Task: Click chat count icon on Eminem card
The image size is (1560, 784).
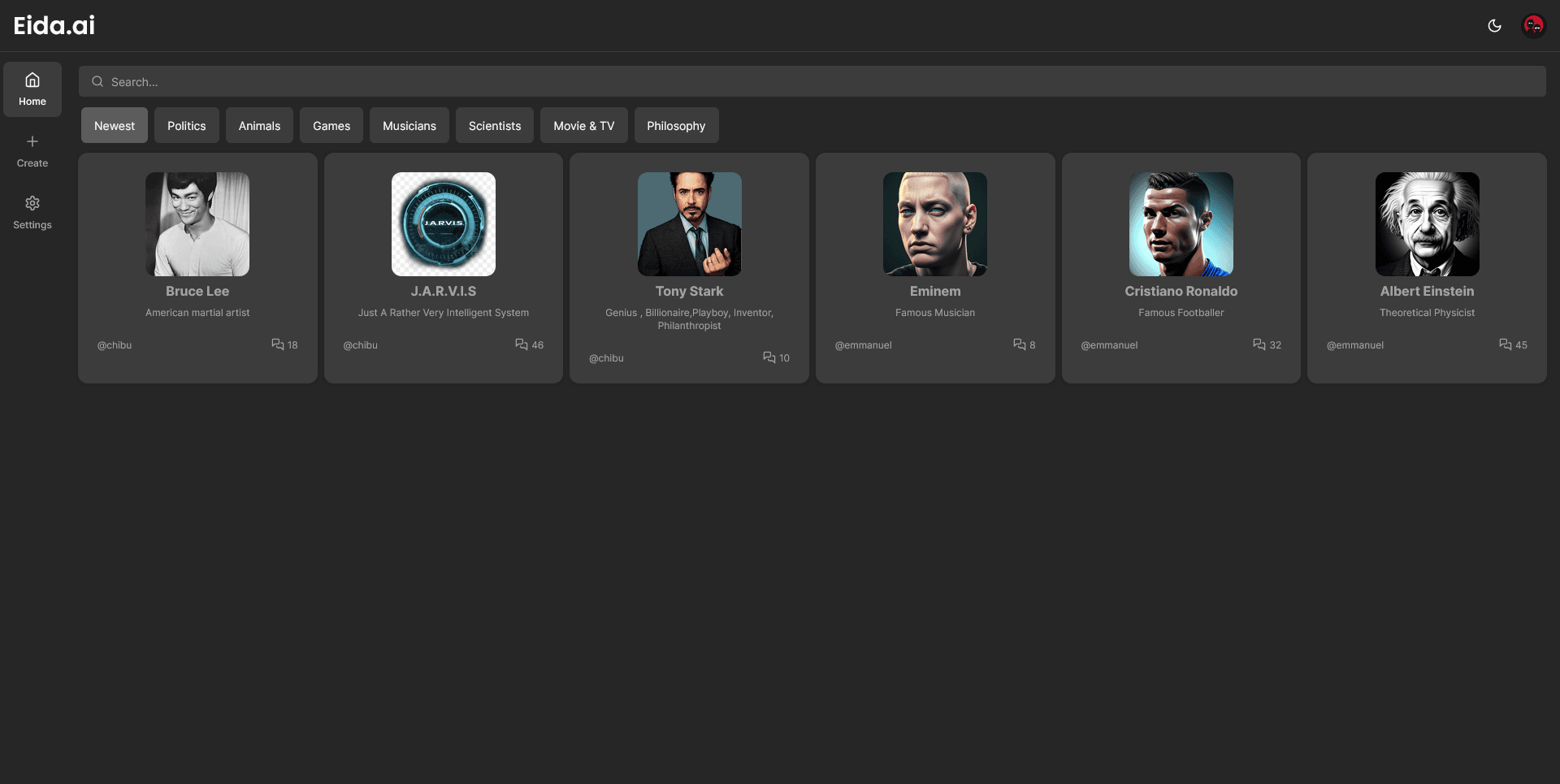Action: coord(1020,344)
